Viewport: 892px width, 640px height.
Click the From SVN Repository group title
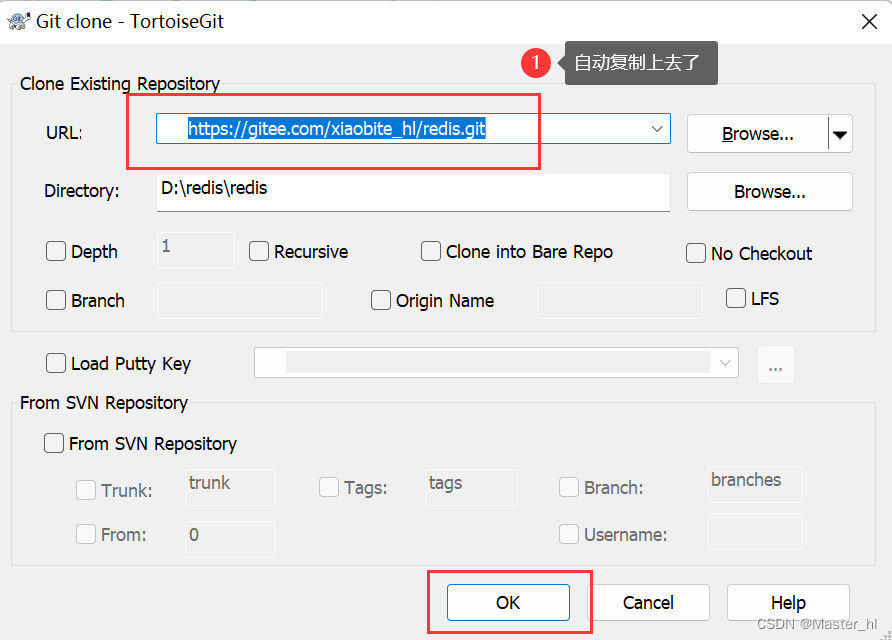104,403
